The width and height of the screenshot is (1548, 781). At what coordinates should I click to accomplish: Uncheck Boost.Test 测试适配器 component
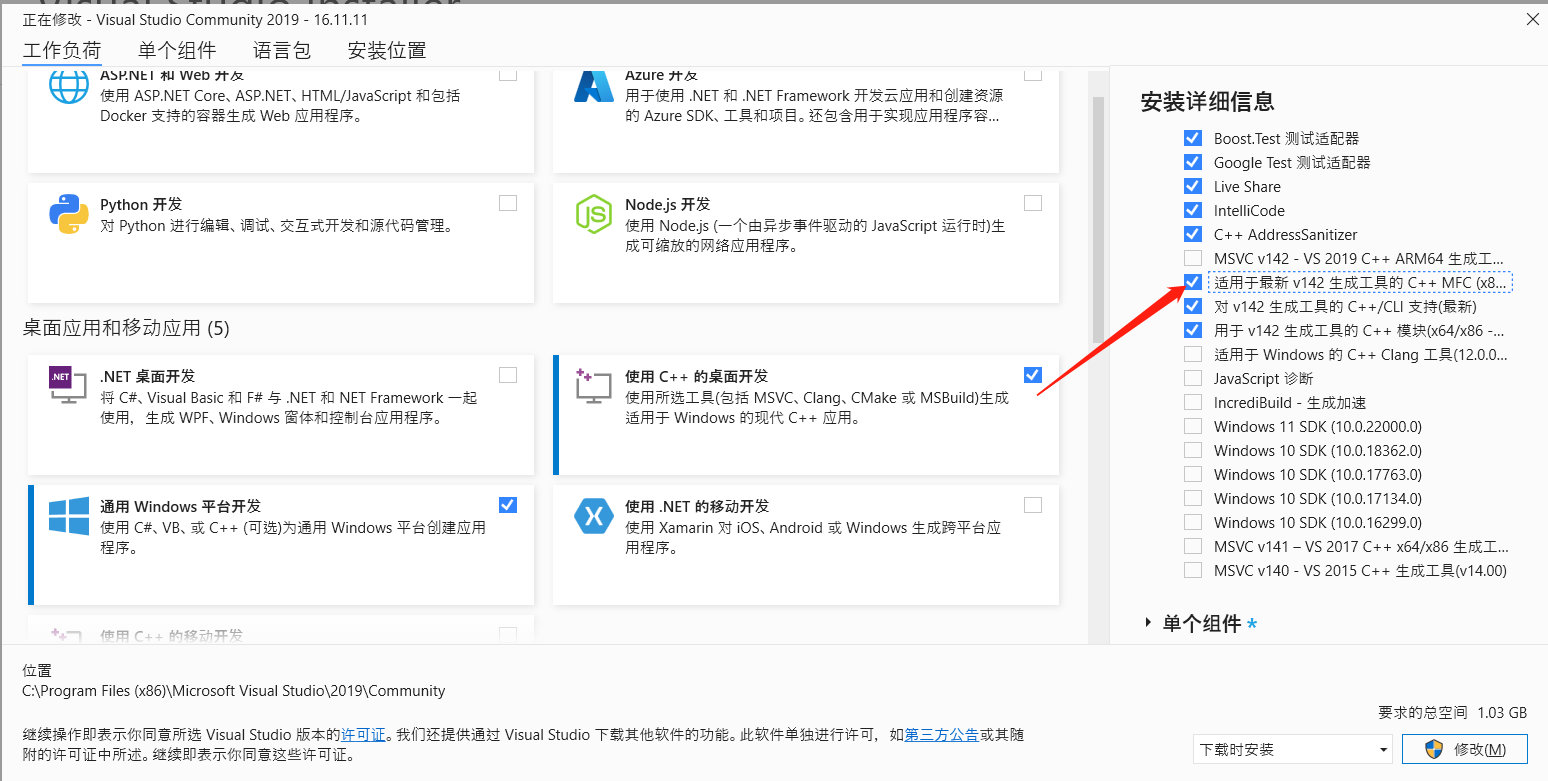pyautogui.click(x=1192, y=138)
